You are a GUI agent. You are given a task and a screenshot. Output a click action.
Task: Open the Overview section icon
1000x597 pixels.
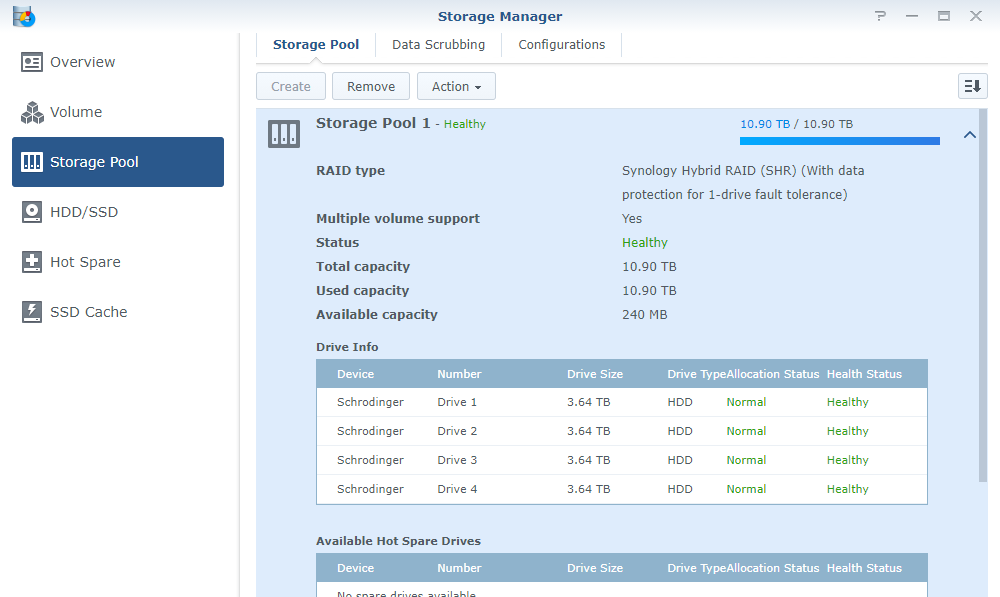click(x=31, y=62)
